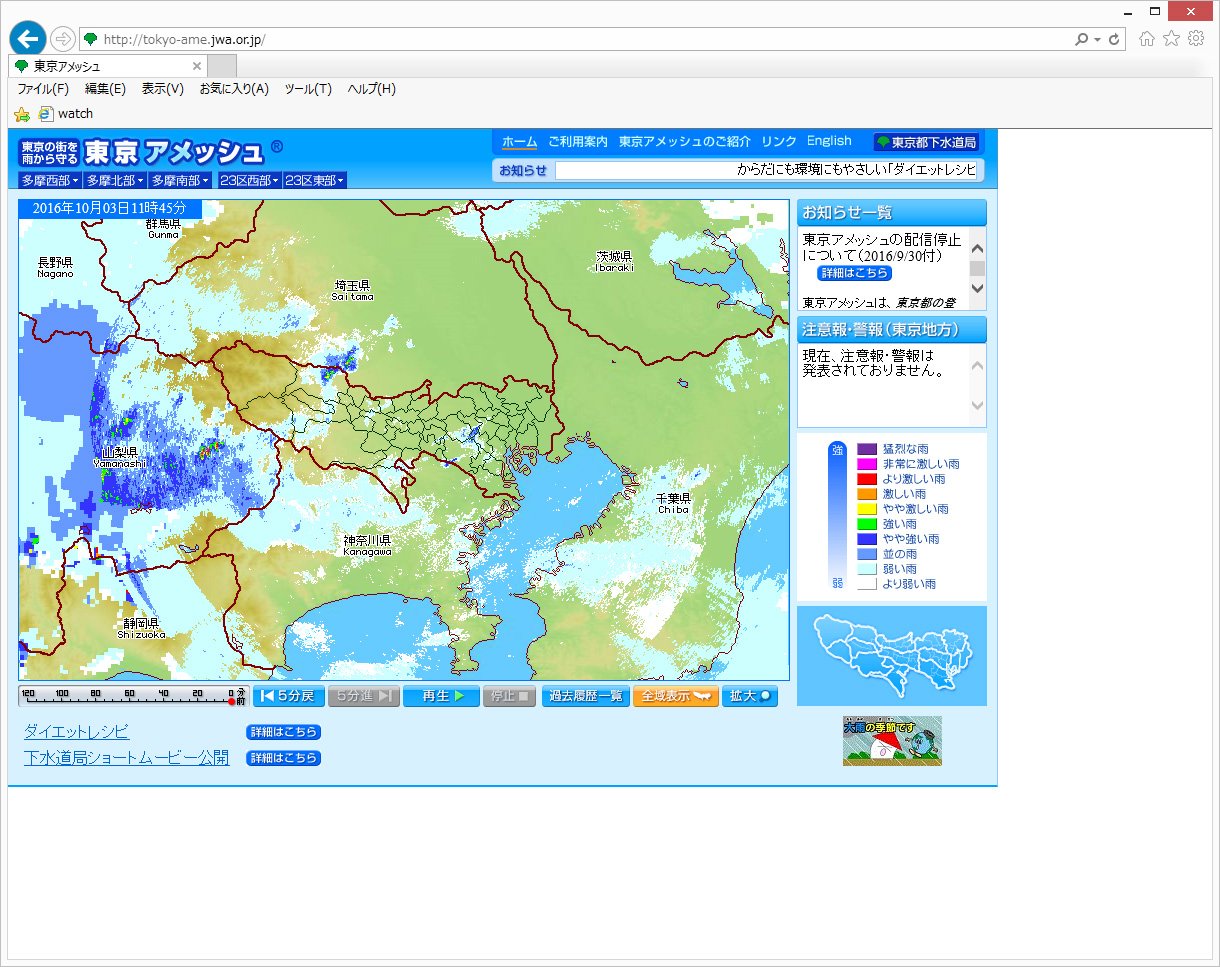Click the 千葉県 Chiba map label
The width and height of the screenshot is (1220, 967).
[x=673, y=502]
